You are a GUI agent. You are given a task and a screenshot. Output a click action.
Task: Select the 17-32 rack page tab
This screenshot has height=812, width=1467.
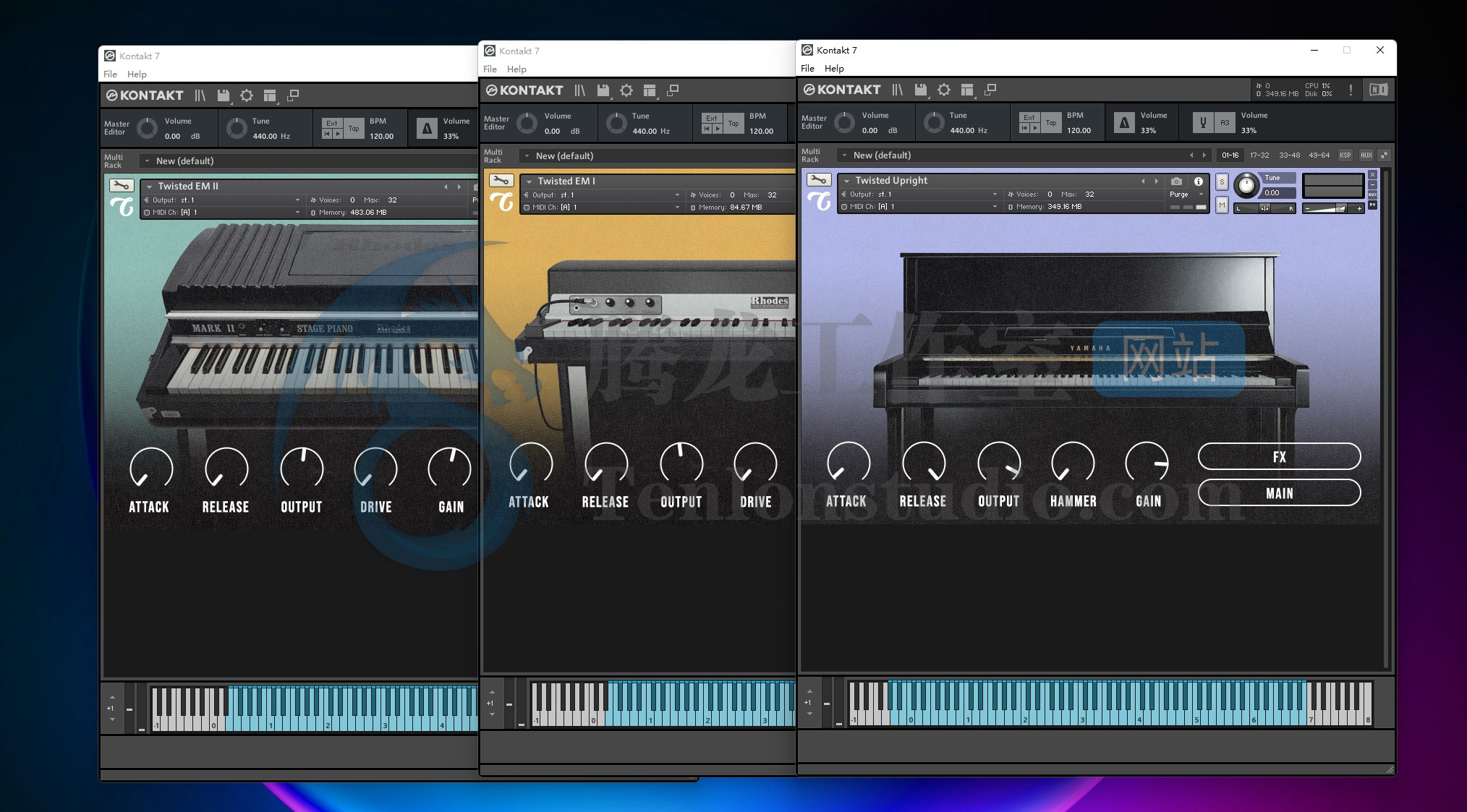pyautogui.click(x=1259, y=155)
